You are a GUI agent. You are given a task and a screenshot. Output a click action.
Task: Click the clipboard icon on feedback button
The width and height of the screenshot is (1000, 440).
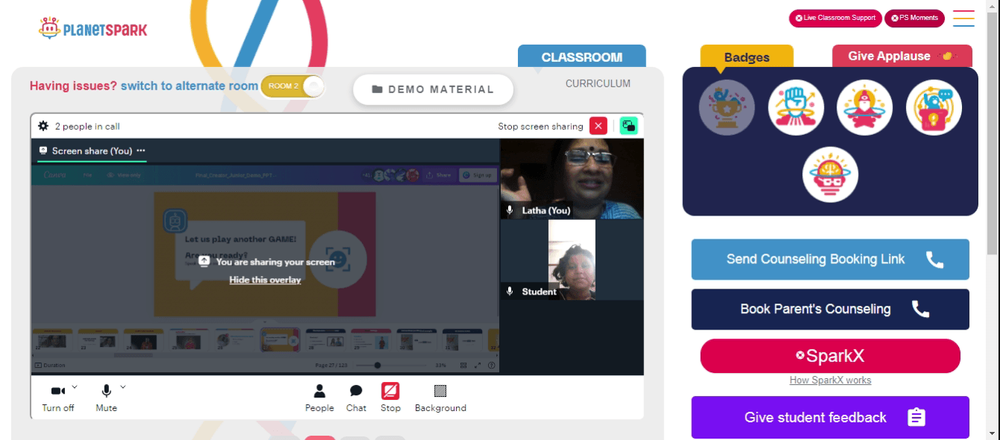pyautogui.click(x=916, y=417)
